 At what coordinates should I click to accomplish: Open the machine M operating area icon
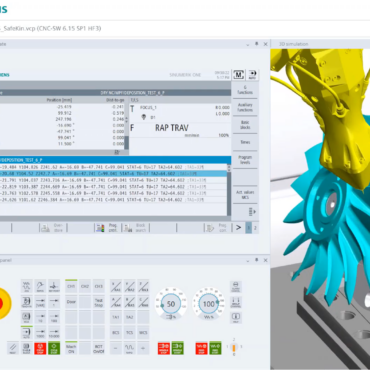[x=239, y=75]
